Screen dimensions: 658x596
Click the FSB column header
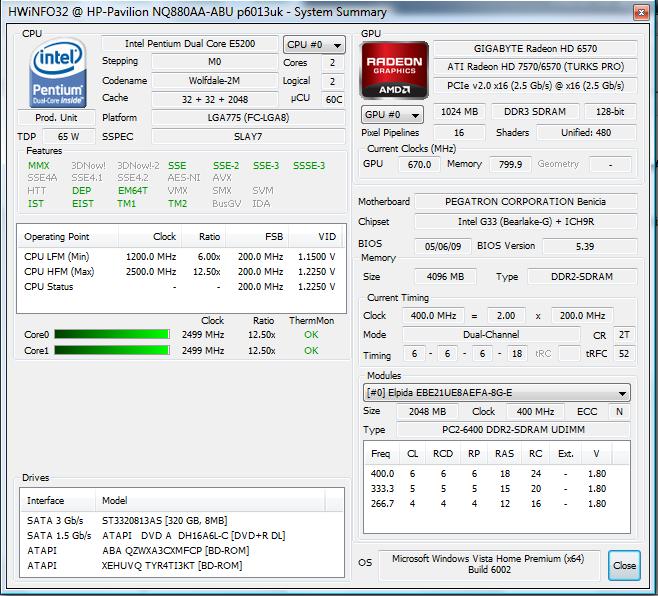click(x=257, y=237)
